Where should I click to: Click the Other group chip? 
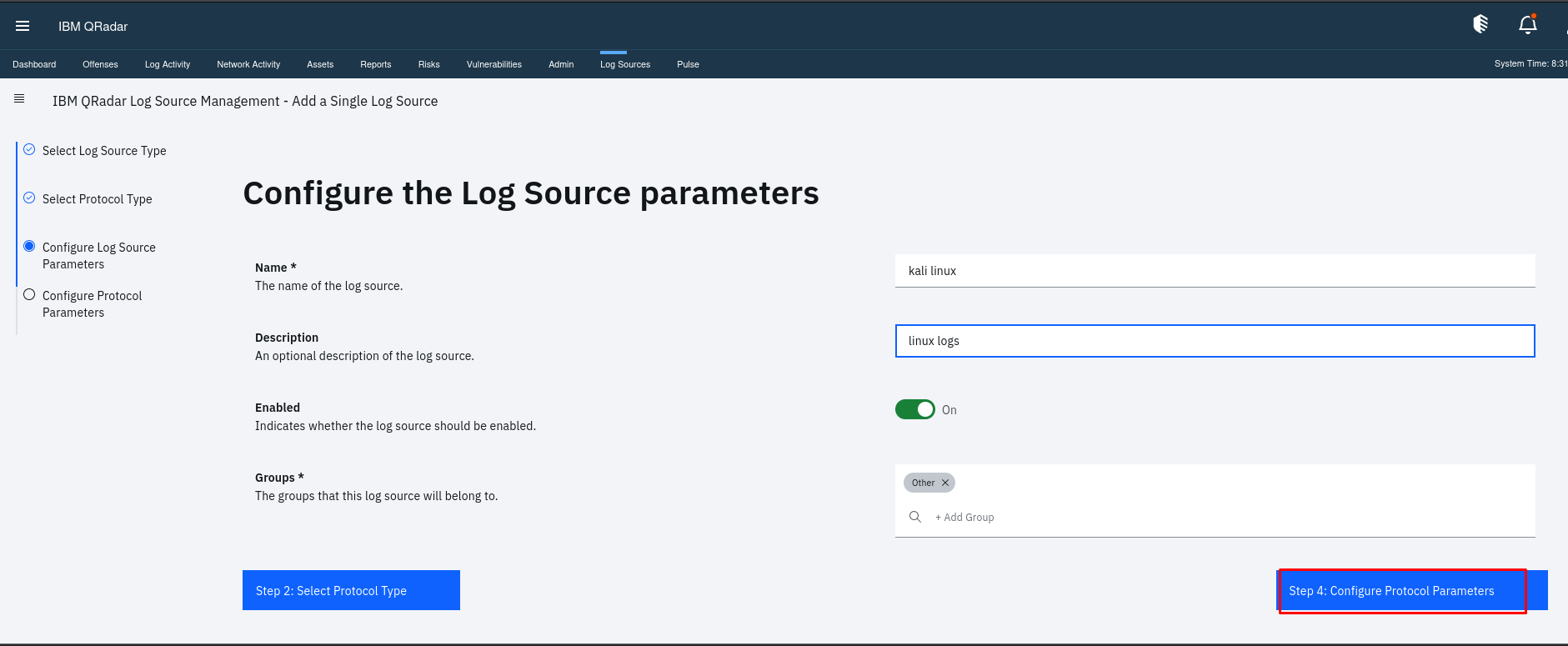929,483
